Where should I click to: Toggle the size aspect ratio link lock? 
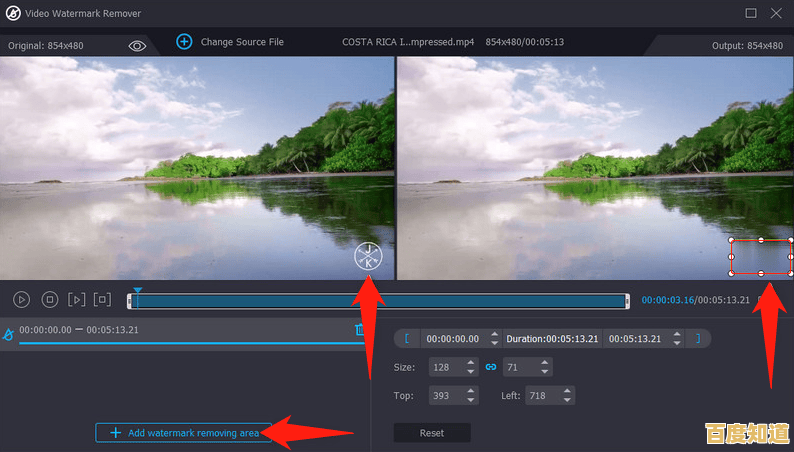[x=491, y=367]
